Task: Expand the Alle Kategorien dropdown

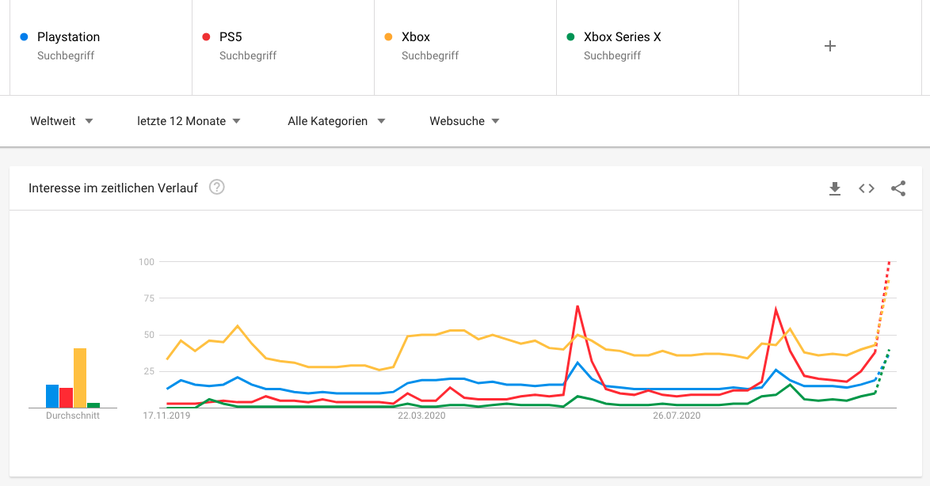Action: pyautogui.click(x=336, y=121)
